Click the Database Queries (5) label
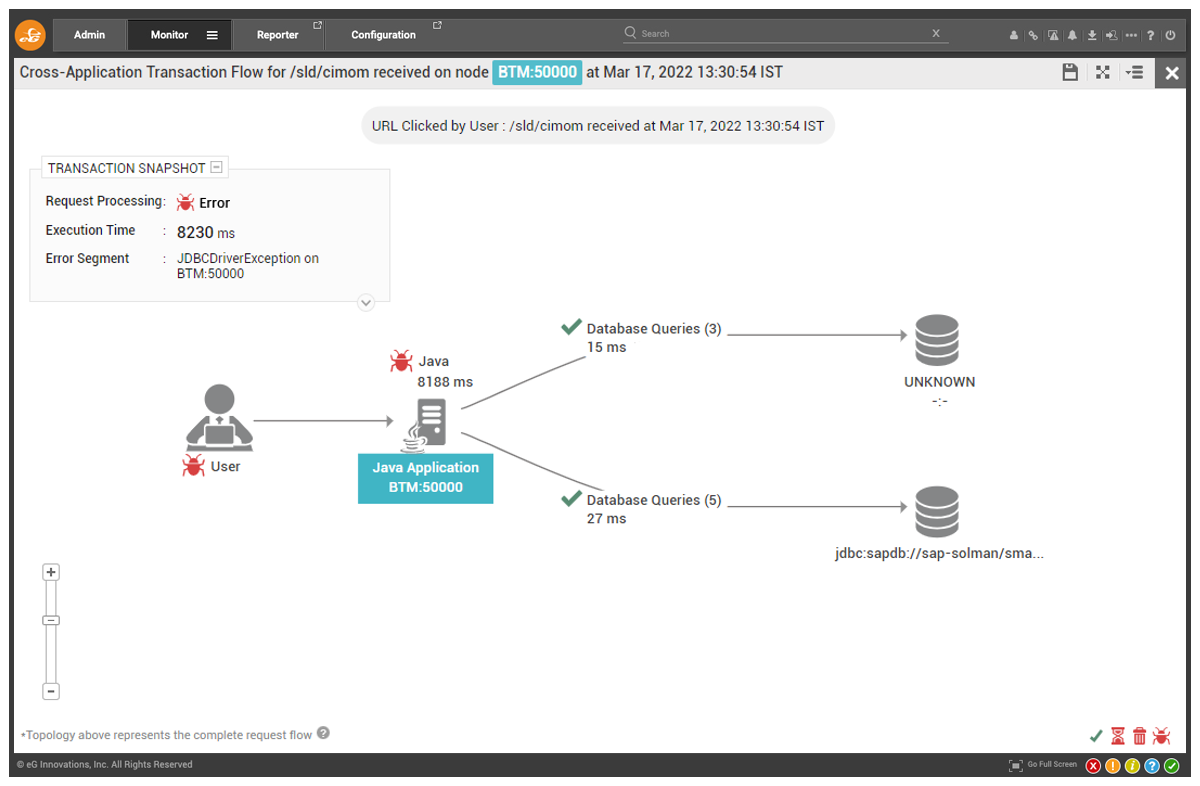The height and width of the screenshot is (786, 1200). point(654,500)
